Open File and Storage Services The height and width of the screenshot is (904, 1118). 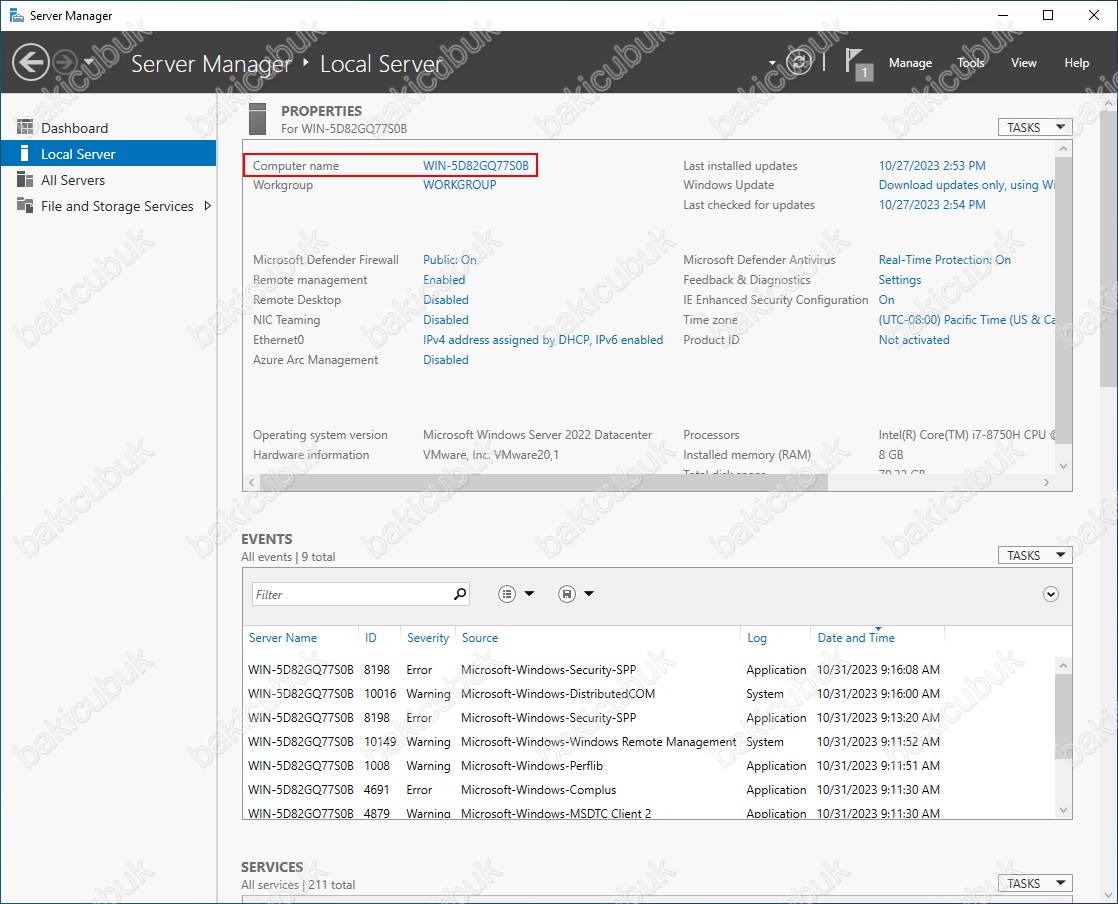(117, 206)
